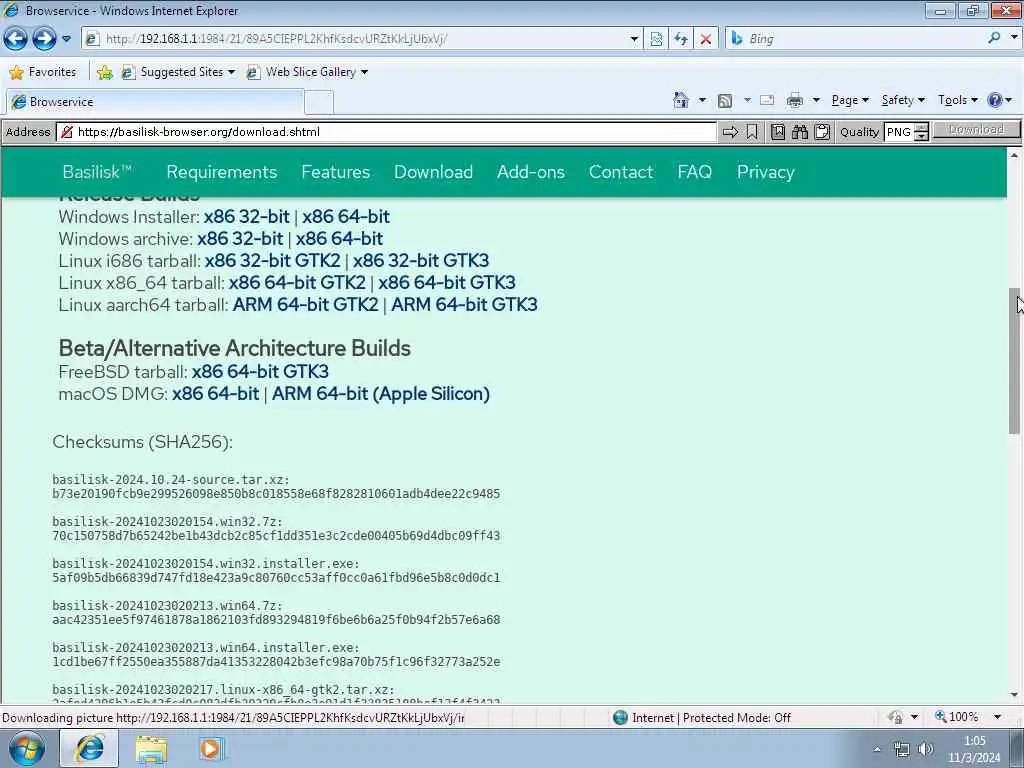The width and height of the screenshot is (1024, 768).
Task: Open Features in the site navbar
Action: point(336,172)
